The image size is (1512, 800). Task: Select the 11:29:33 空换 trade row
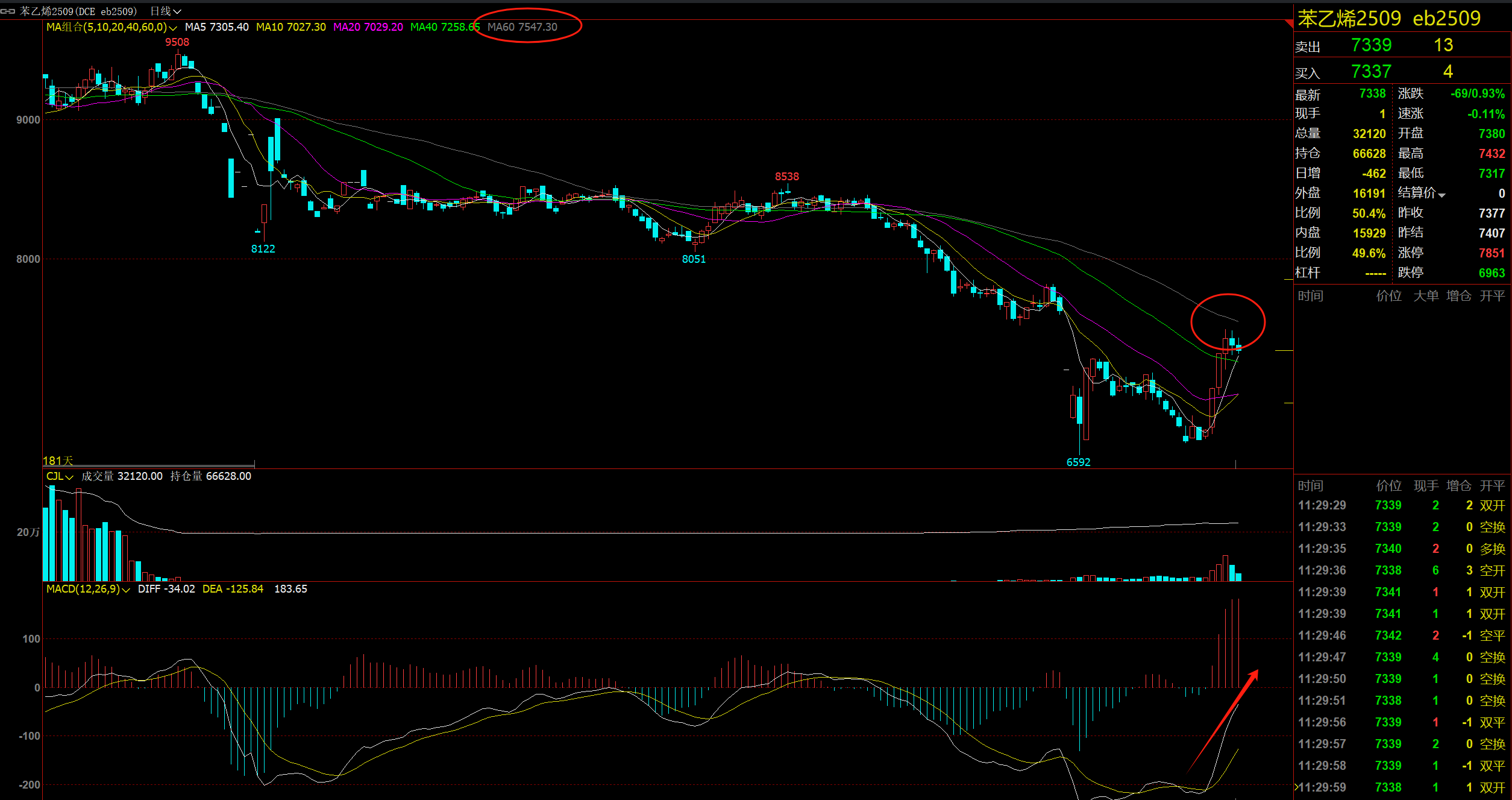click(x=1402, y=528)
